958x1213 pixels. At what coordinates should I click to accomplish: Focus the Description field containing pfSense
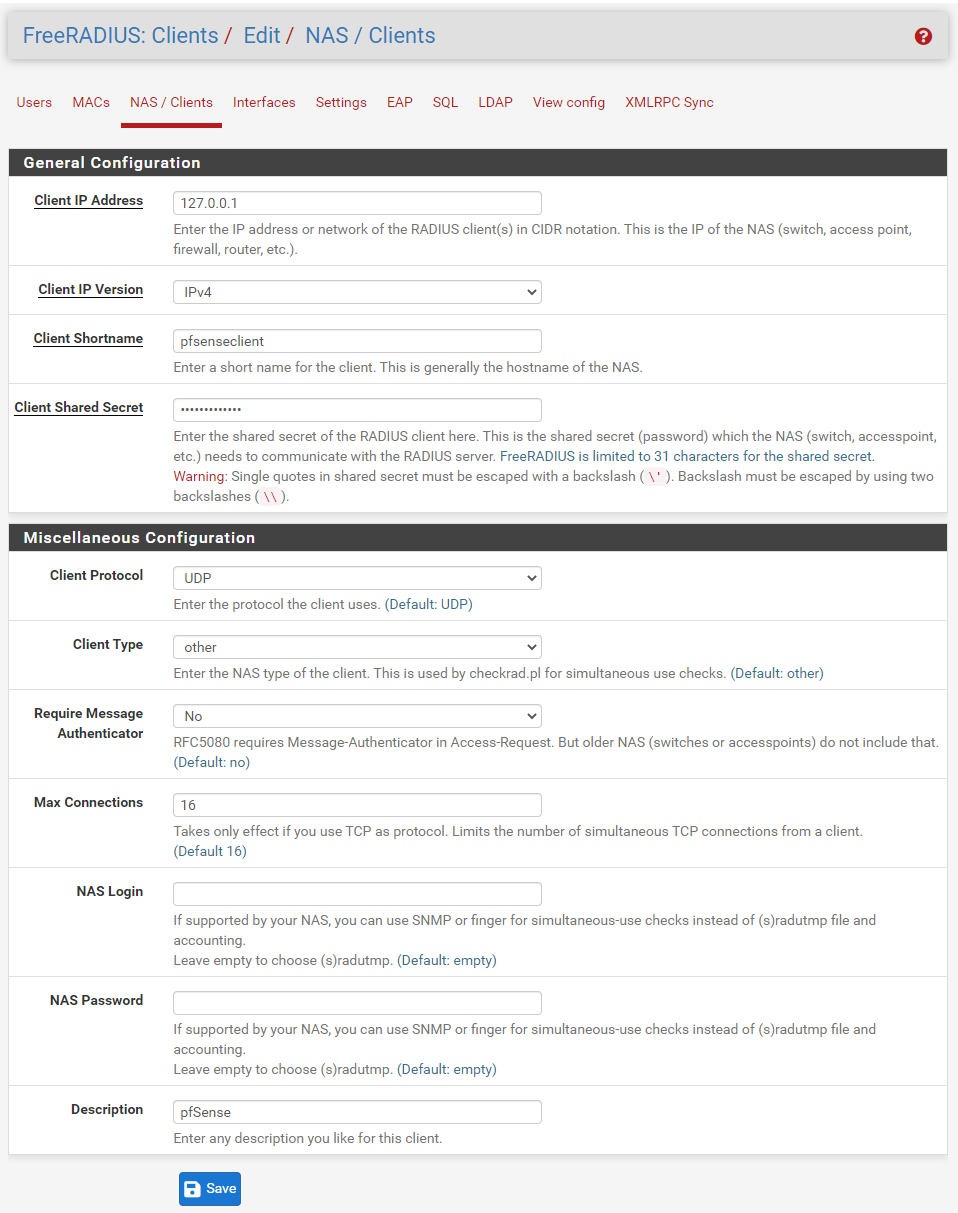click(357, 1112)
